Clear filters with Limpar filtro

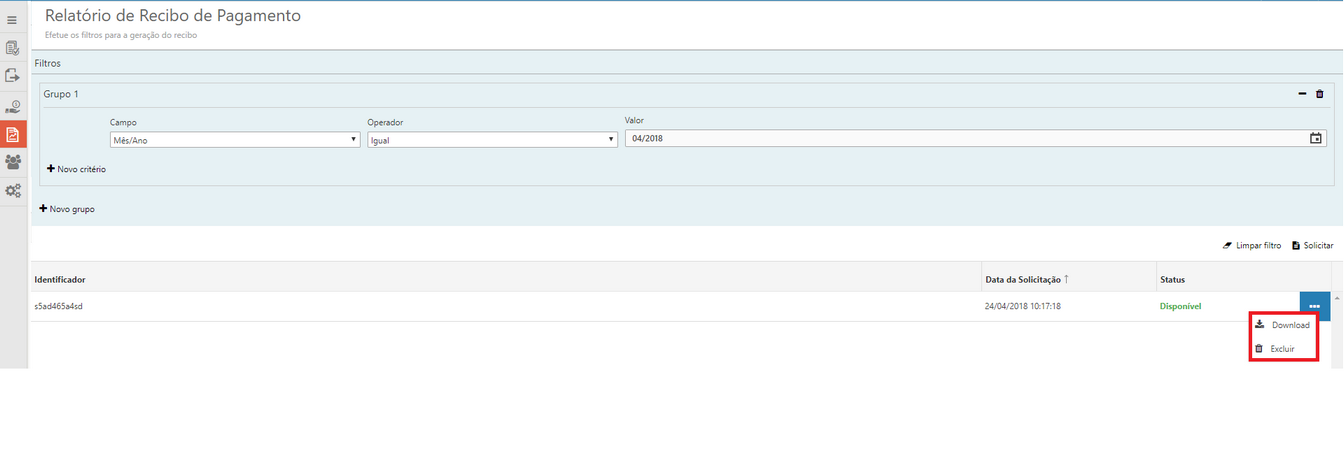pyautogui.click(x=1252, y=245)
